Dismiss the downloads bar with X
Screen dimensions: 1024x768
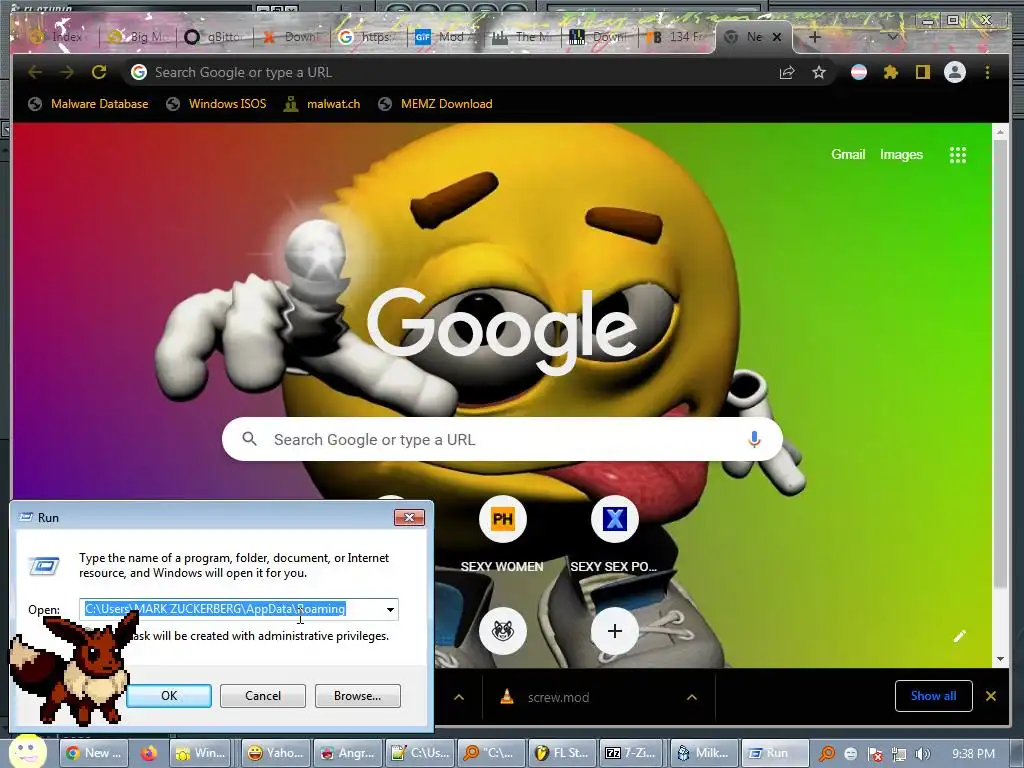coord(991,696)
